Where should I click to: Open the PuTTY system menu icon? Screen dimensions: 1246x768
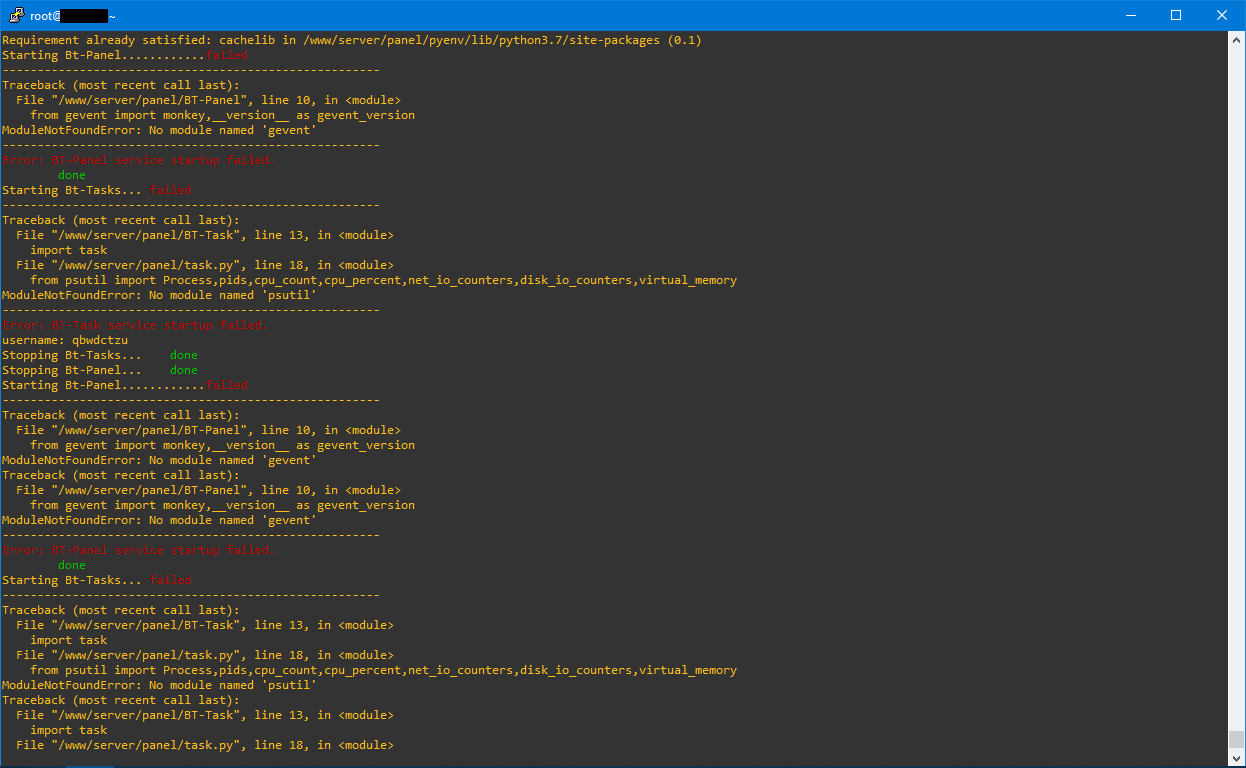point(14,15)
